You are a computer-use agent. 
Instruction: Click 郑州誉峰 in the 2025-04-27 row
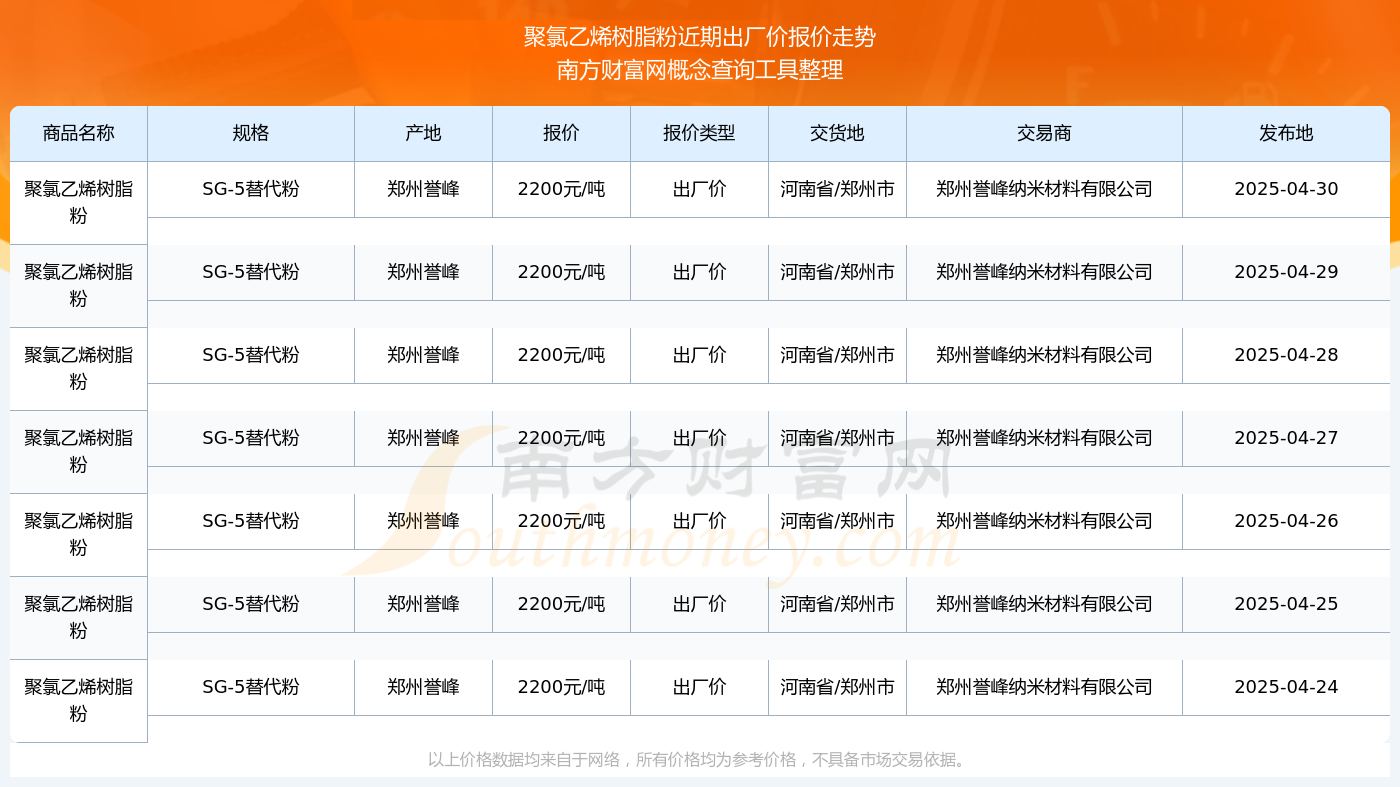click(423, 438)
